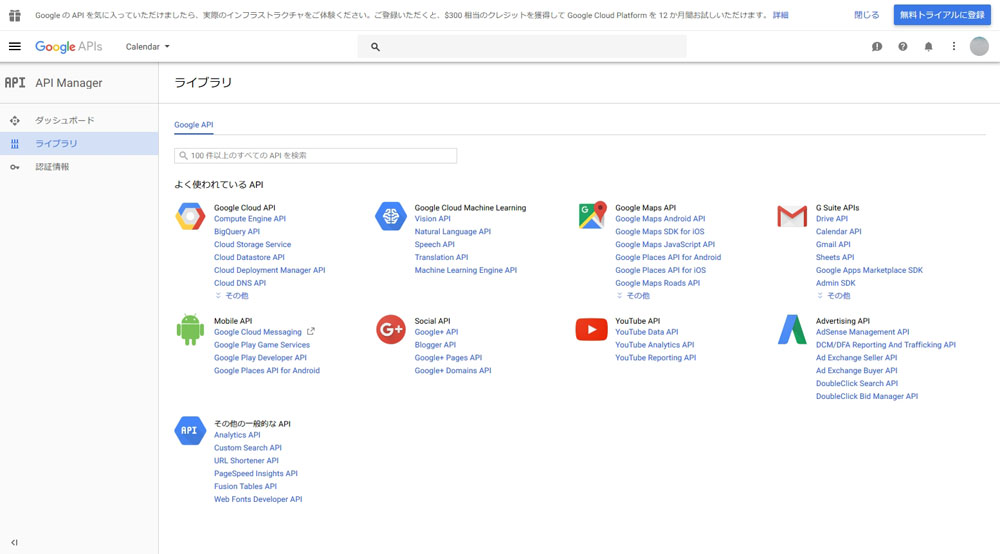Screen dimensions: 1000x554
Task: Open Blogger API link
Action: coord(435,345)
